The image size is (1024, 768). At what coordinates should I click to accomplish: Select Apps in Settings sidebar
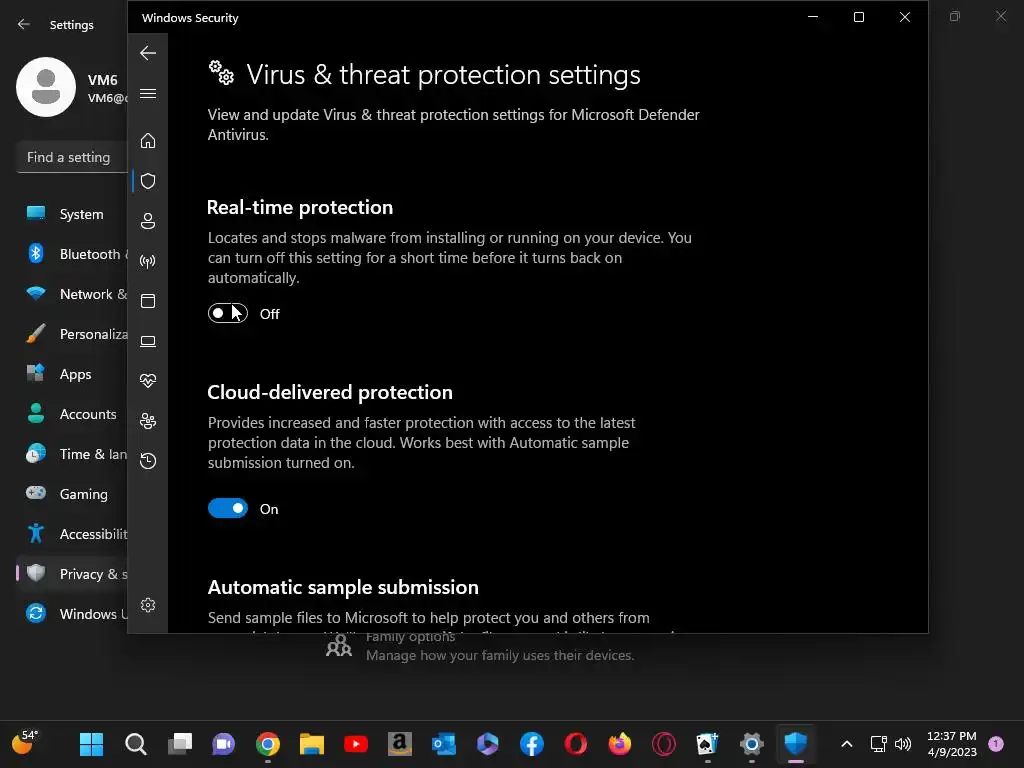pos(75,374)
